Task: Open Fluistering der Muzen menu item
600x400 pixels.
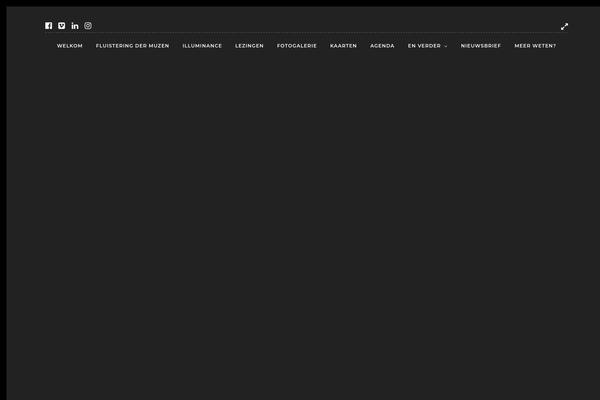Action: (132, 46)
